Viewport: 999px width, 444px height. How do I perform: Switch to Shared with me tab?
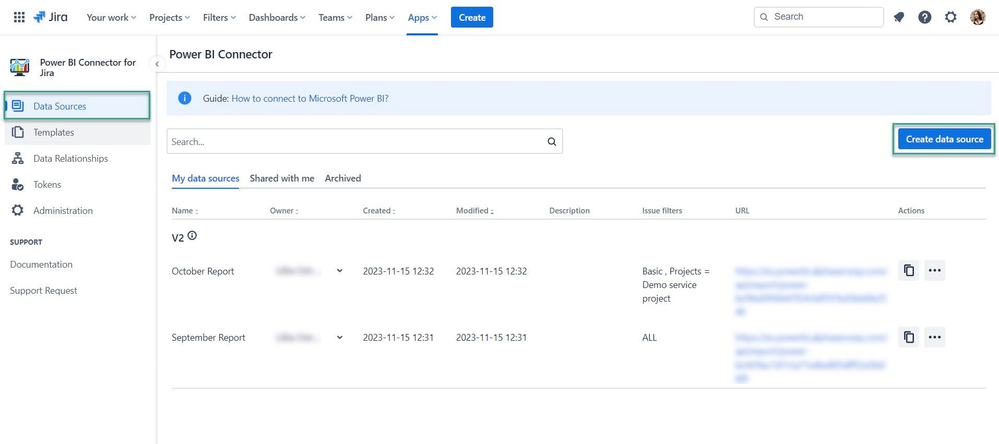[x=282, y=178]
